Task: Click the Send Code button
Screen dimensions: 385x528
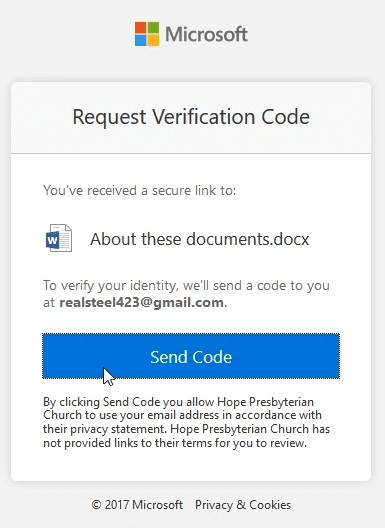Action: pos(191,356)
